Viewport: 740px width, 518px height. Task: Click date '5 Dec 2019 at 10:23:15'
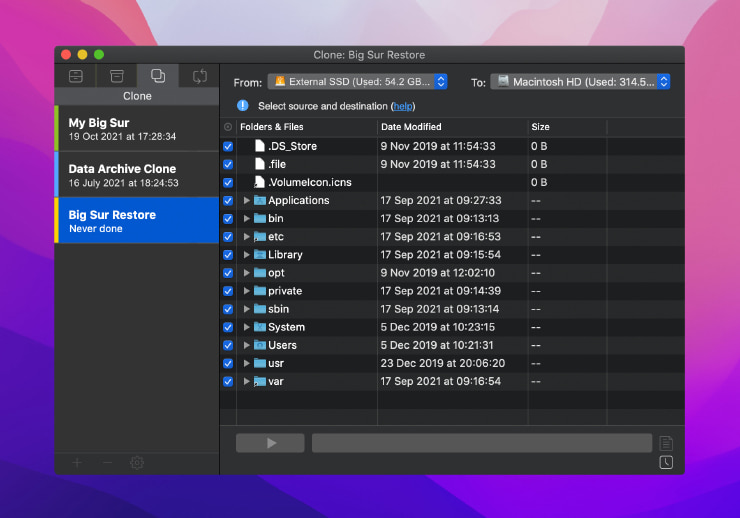coord(437,327)
